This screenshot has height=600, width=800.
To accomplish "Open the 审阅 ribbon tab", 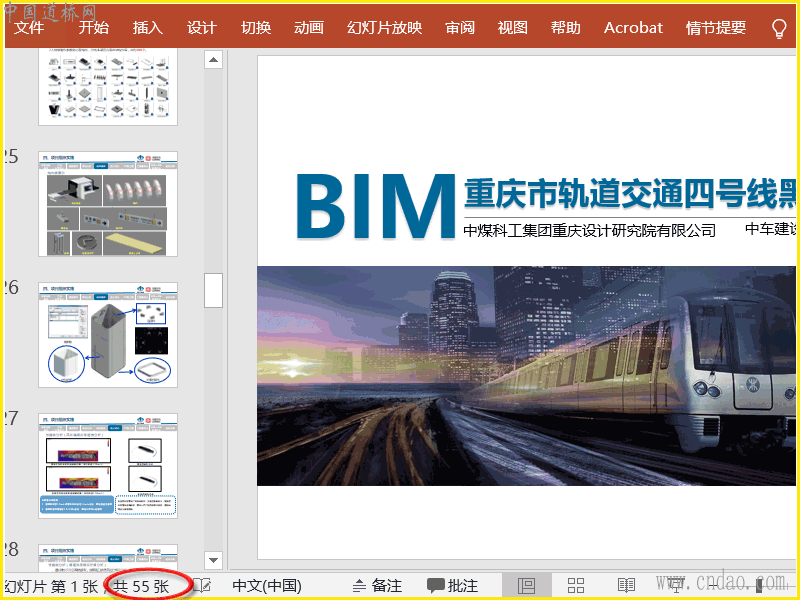I will tap(460, 28).
